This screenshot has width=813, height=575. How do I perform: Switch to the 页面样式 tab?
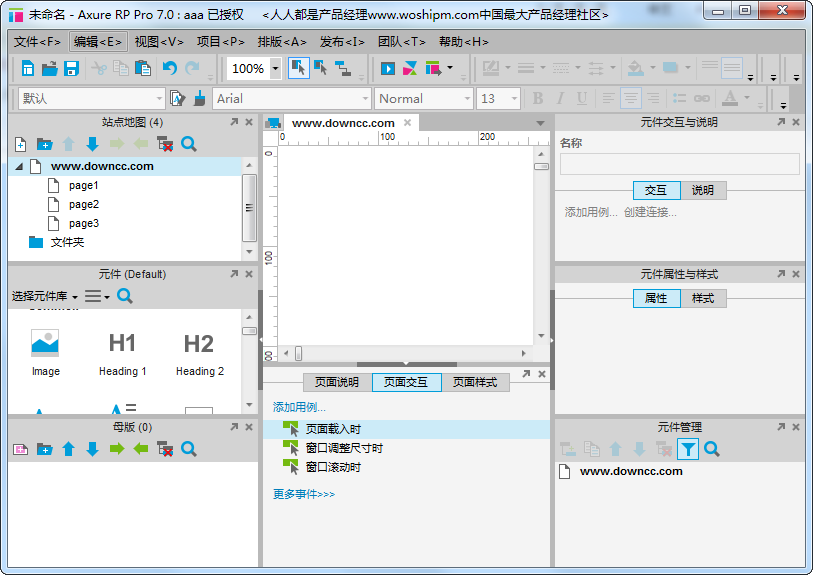click(x=475, y=382)
